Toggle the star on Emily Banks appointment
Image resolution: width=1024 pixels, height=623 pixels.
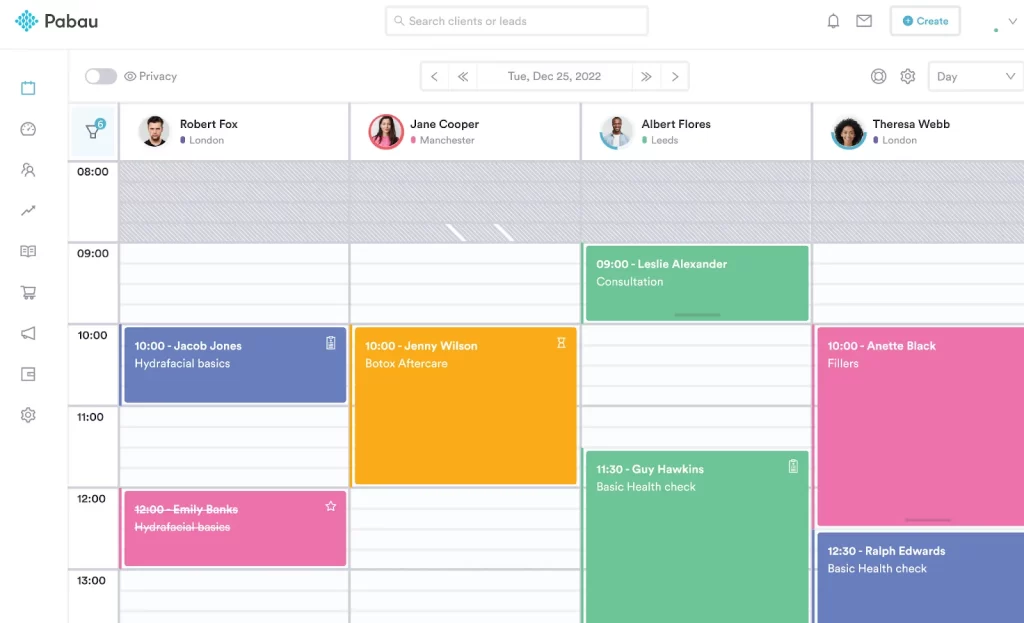(331, 507)
